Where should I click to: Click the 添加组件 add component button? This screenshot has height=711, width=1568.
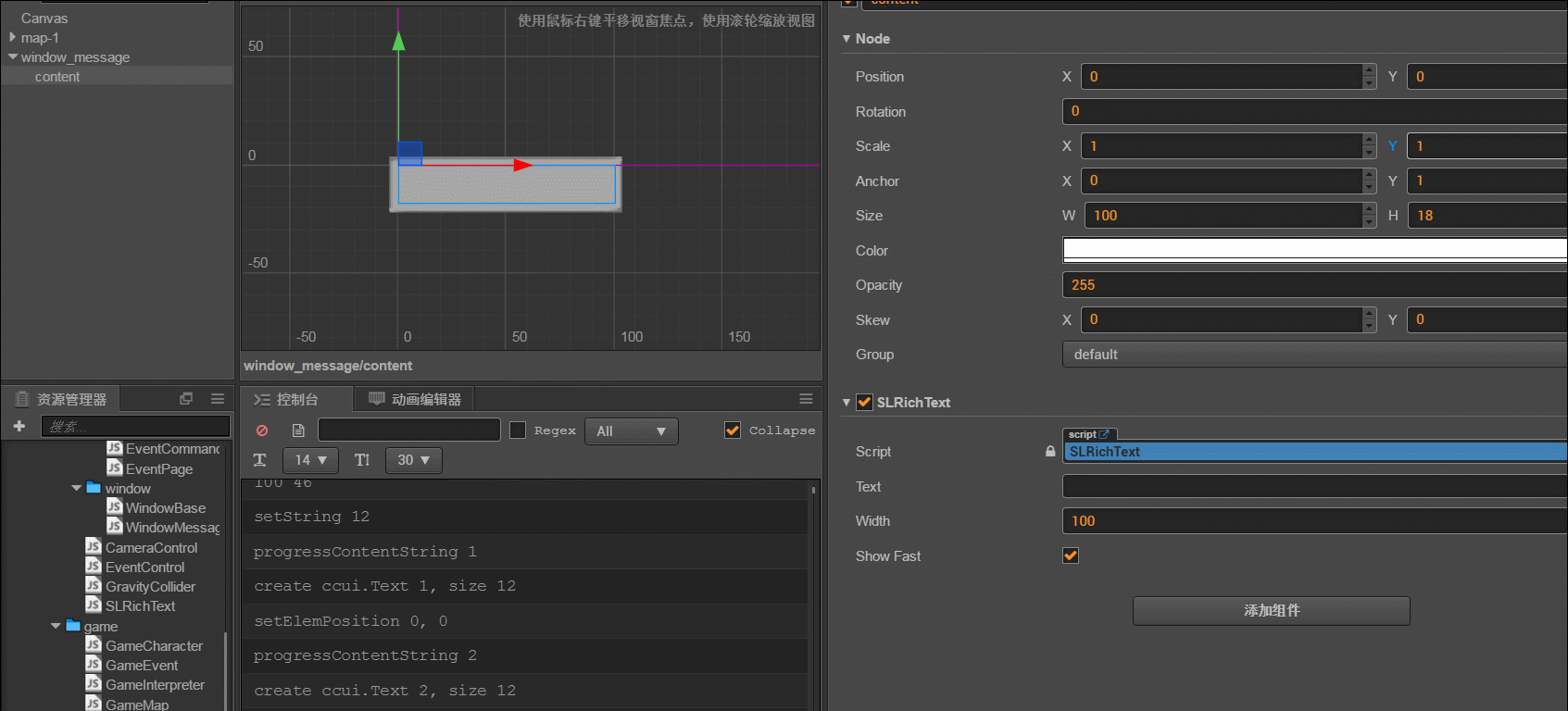(1271, 611)
